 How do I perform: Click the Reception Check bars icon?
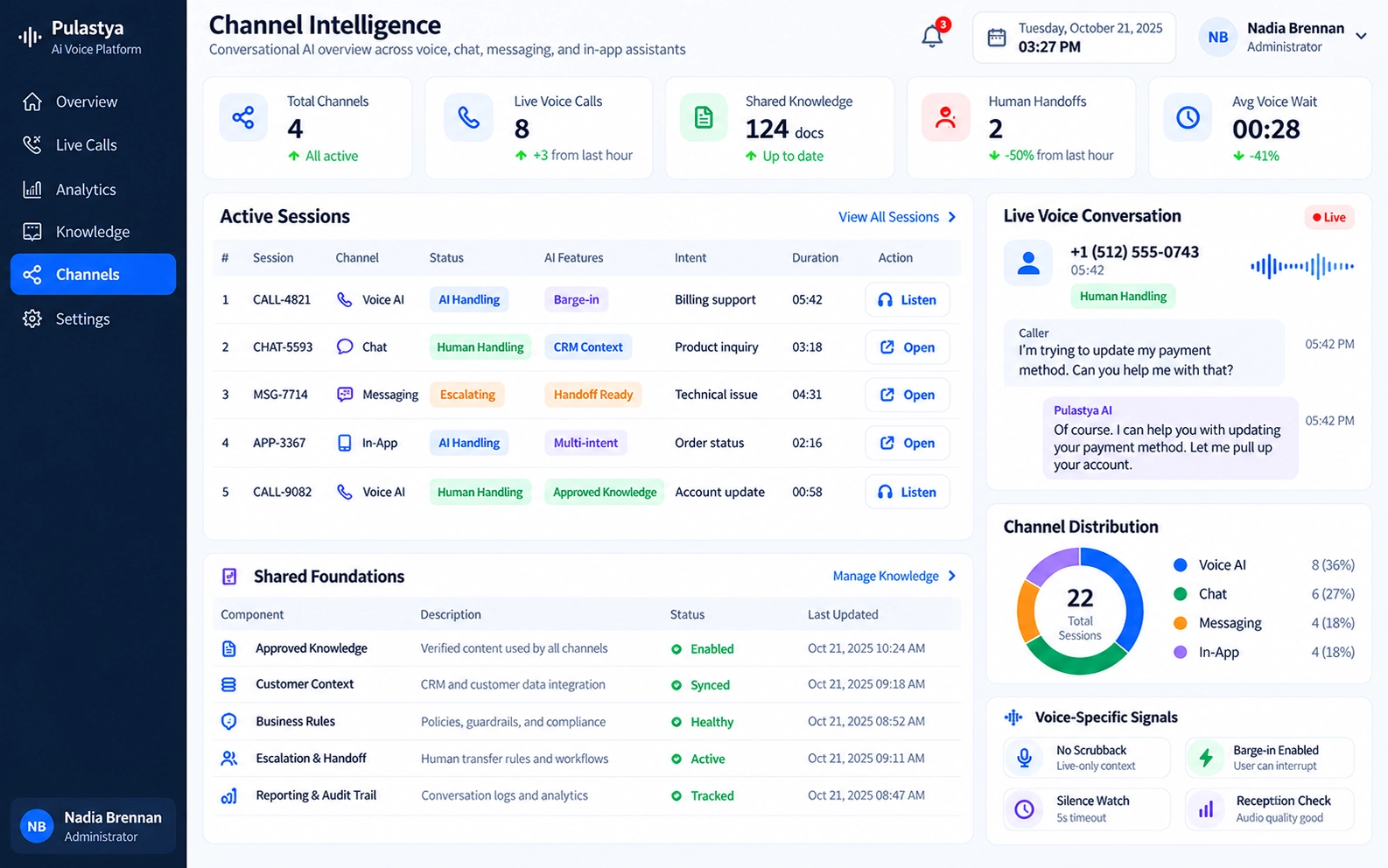(1206, 809)
